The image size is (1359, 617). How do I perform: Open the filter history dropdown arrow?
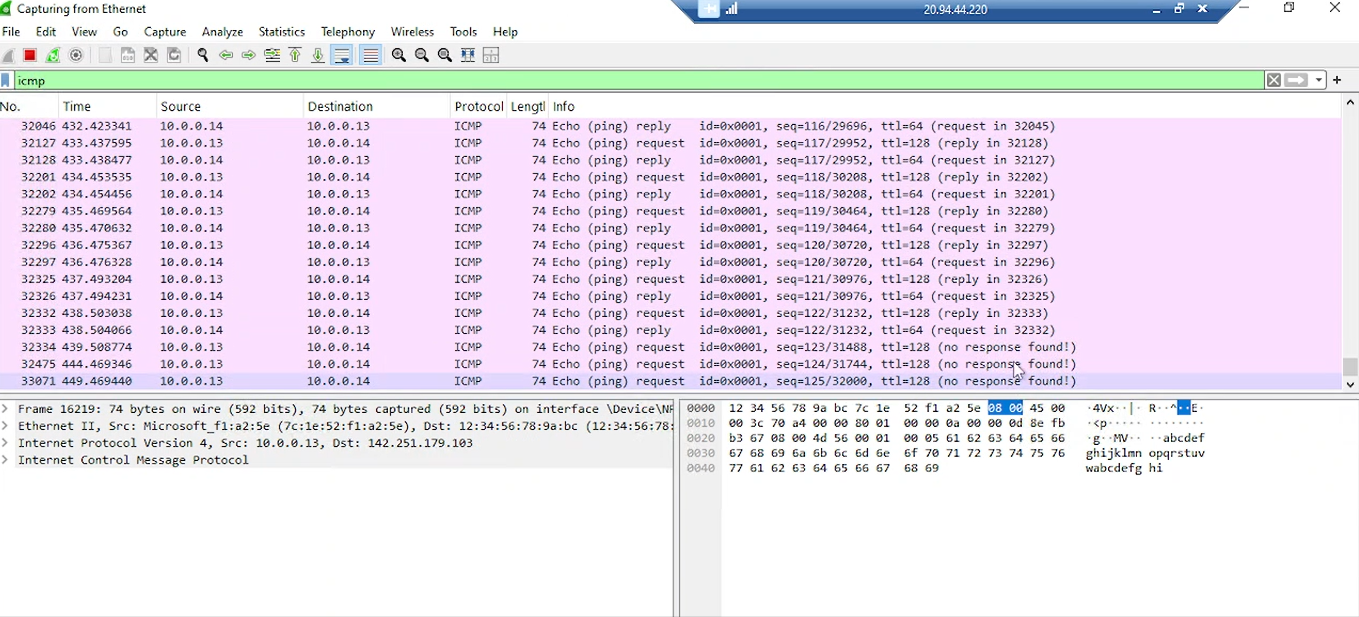pos(1319,81)
